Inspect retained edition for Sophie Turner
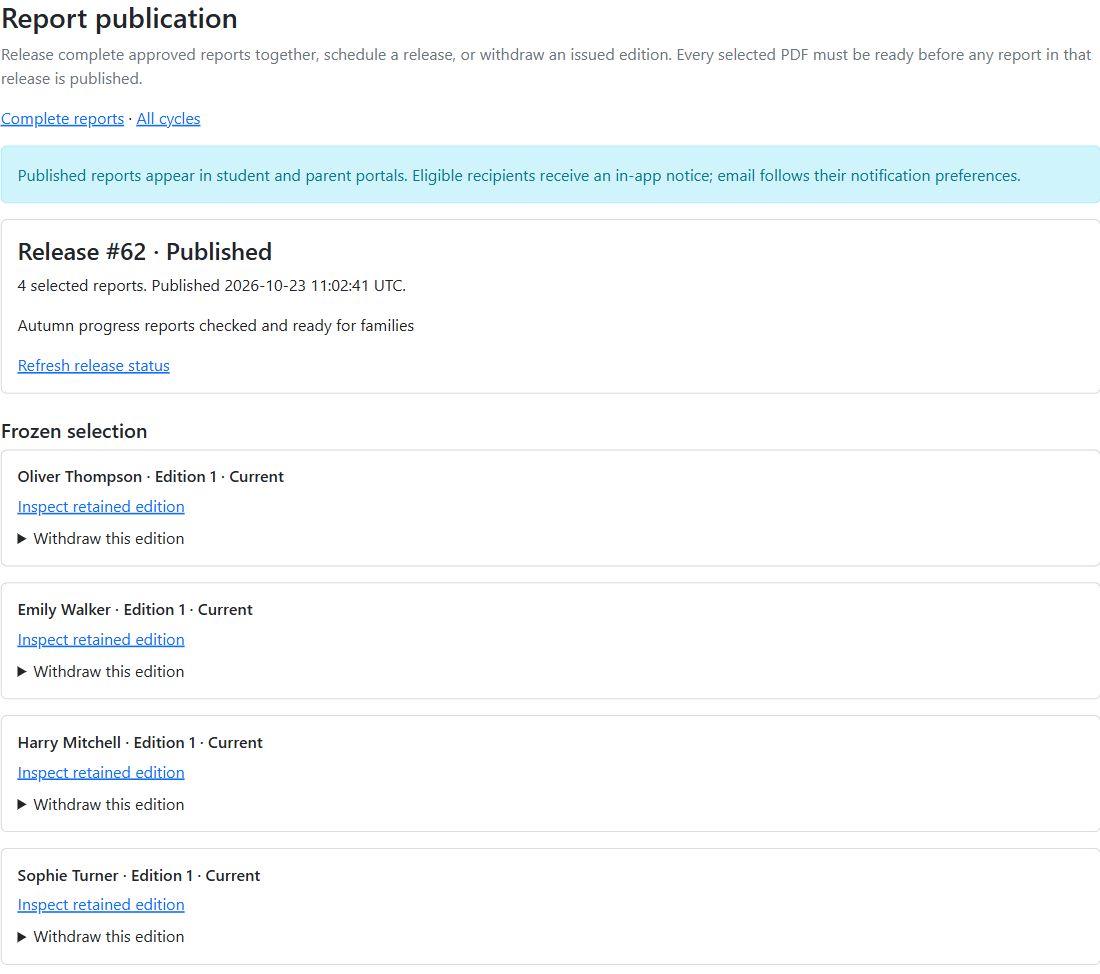 click(x=101, y=905)
